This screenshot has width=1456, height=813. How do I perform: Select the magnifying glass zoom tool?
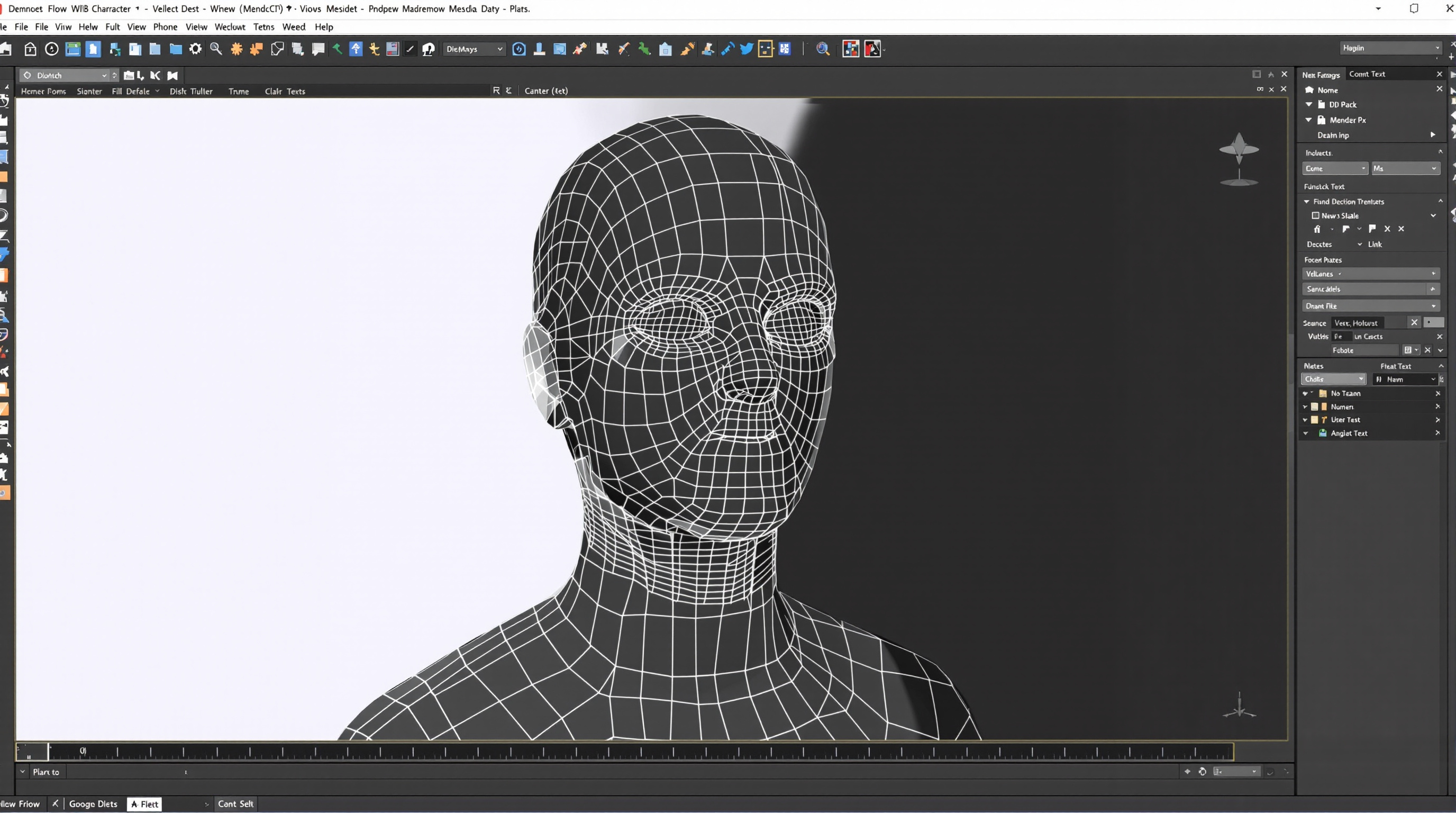click(216, 49)
